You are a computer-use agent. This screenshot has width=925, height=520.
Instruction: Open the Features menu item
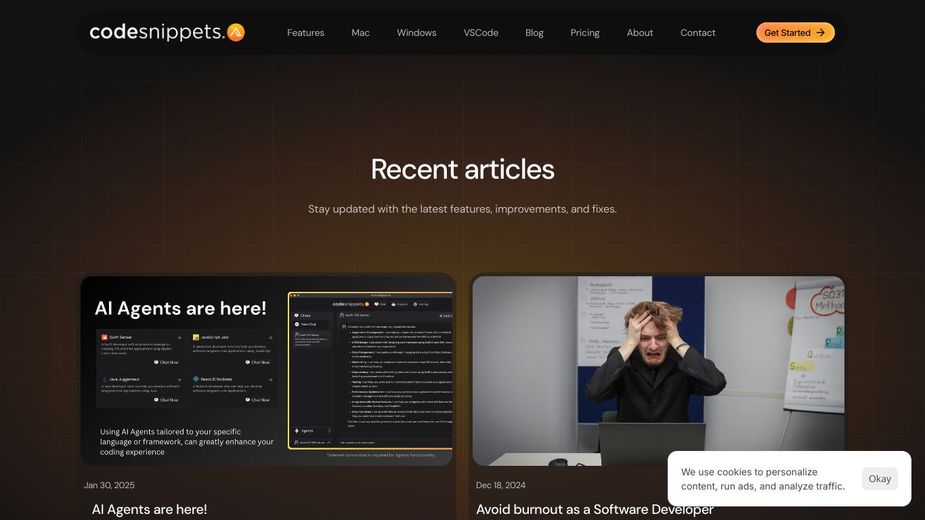tap(305, 33)
